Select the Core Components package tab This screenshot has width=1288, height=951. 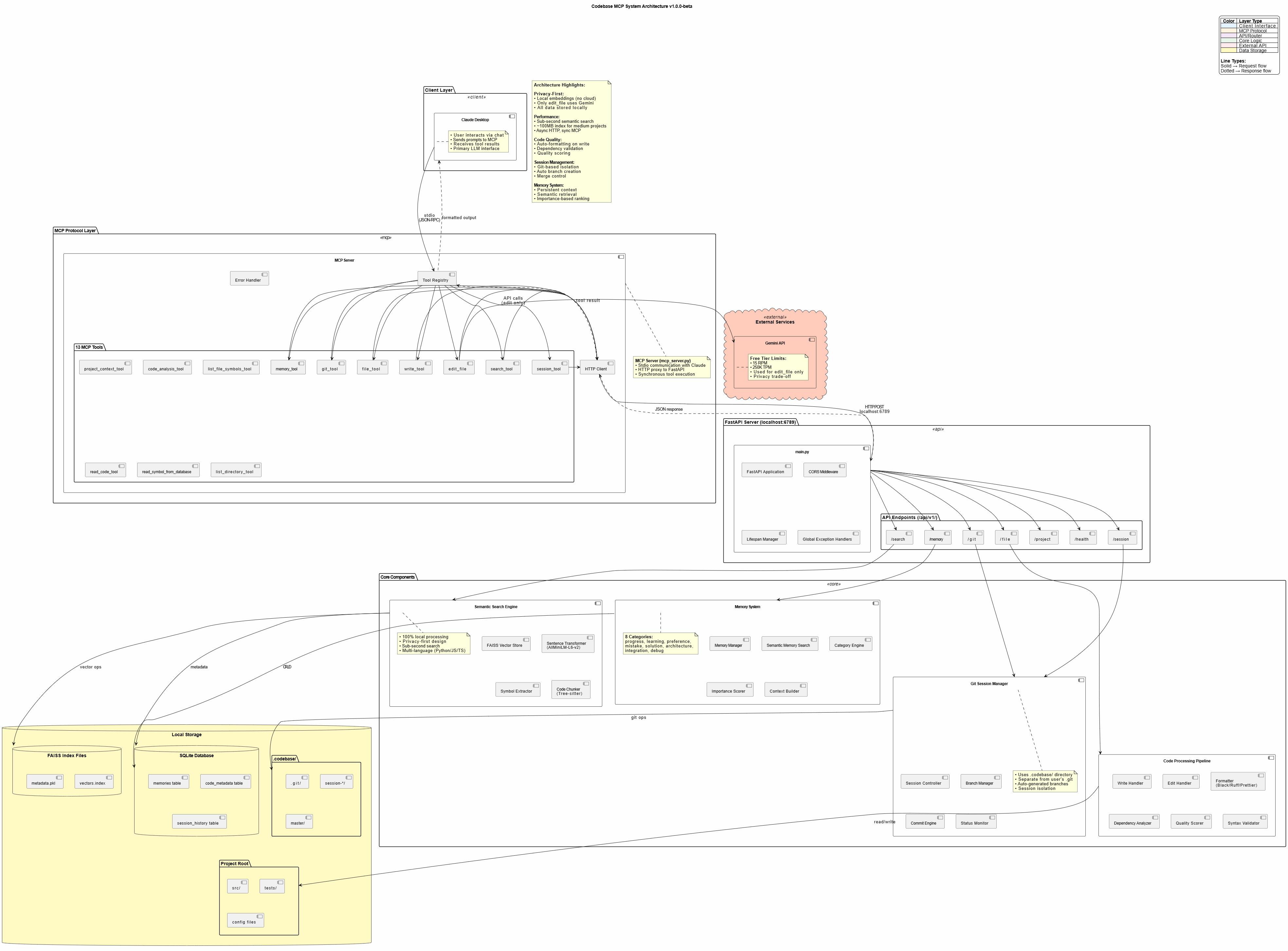[397, 577]
